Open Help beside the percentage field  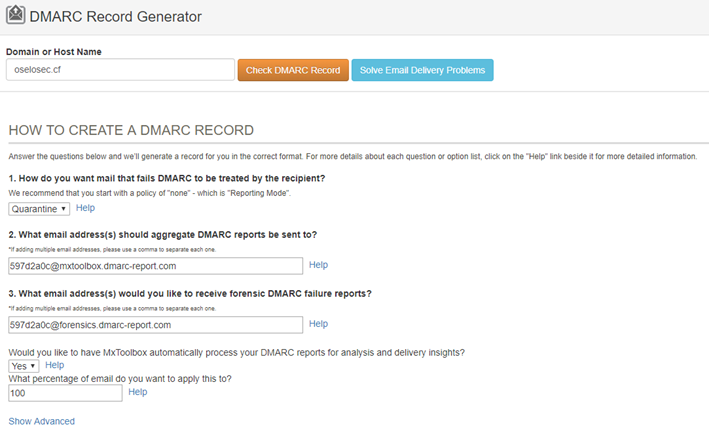click(138, 392)
